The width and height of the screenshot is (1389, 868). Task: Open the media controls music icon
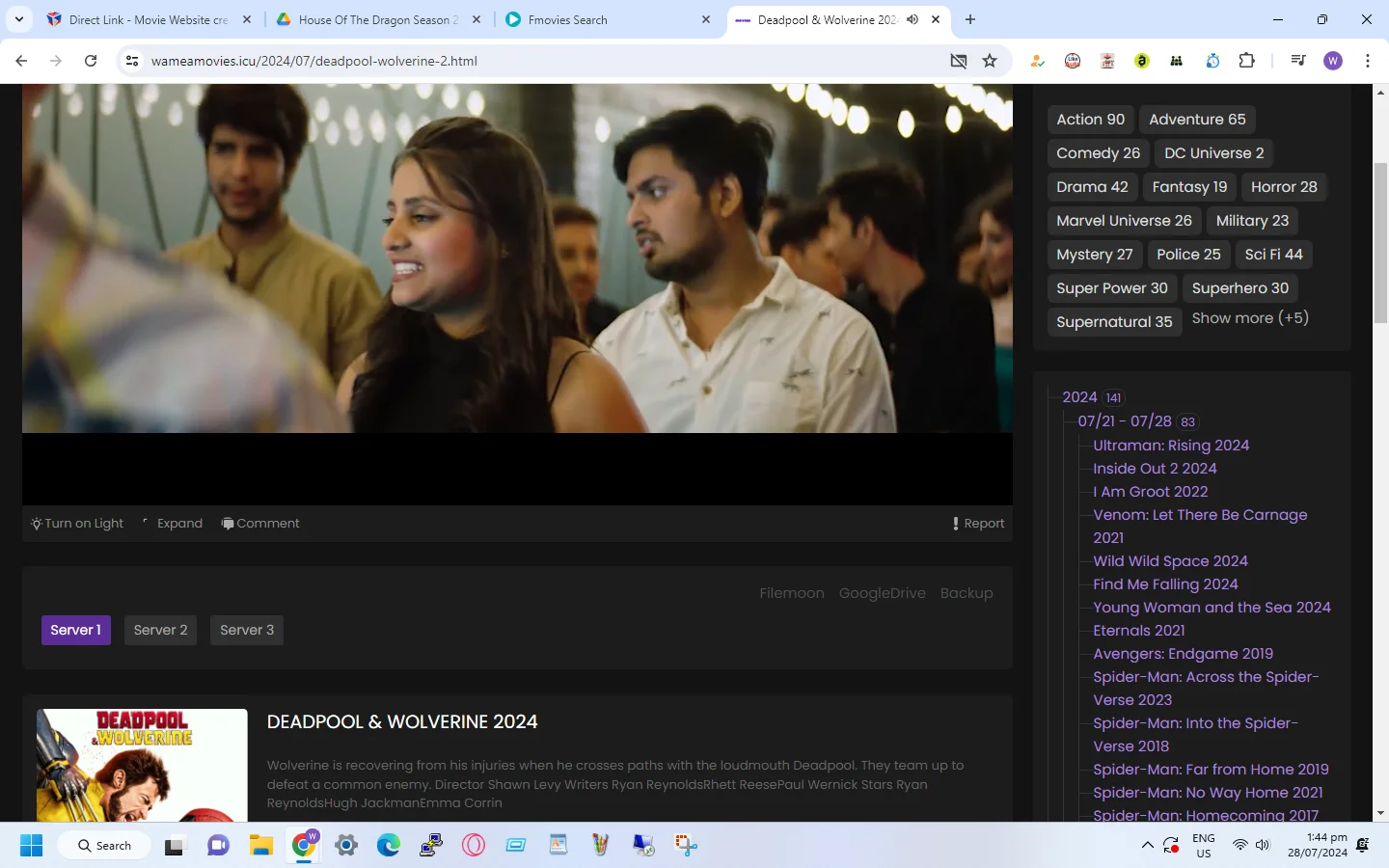pos(1298,61)
